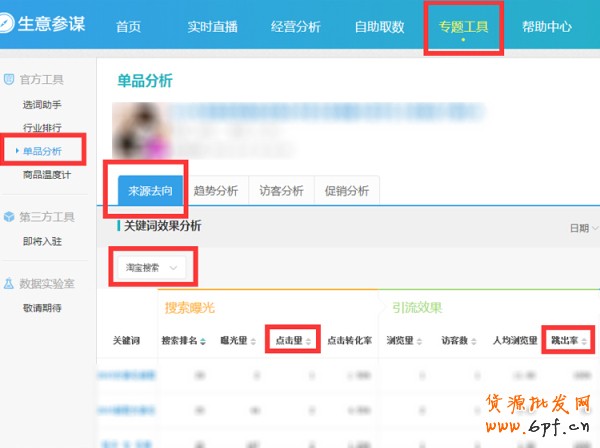
Task: Switch to the 访客分析 tab
Action: point(281,191)
